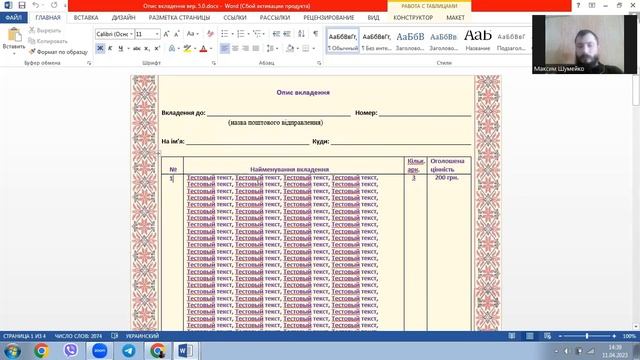
Task: Toggle italic (К) formatting
Action: [110, 49]
